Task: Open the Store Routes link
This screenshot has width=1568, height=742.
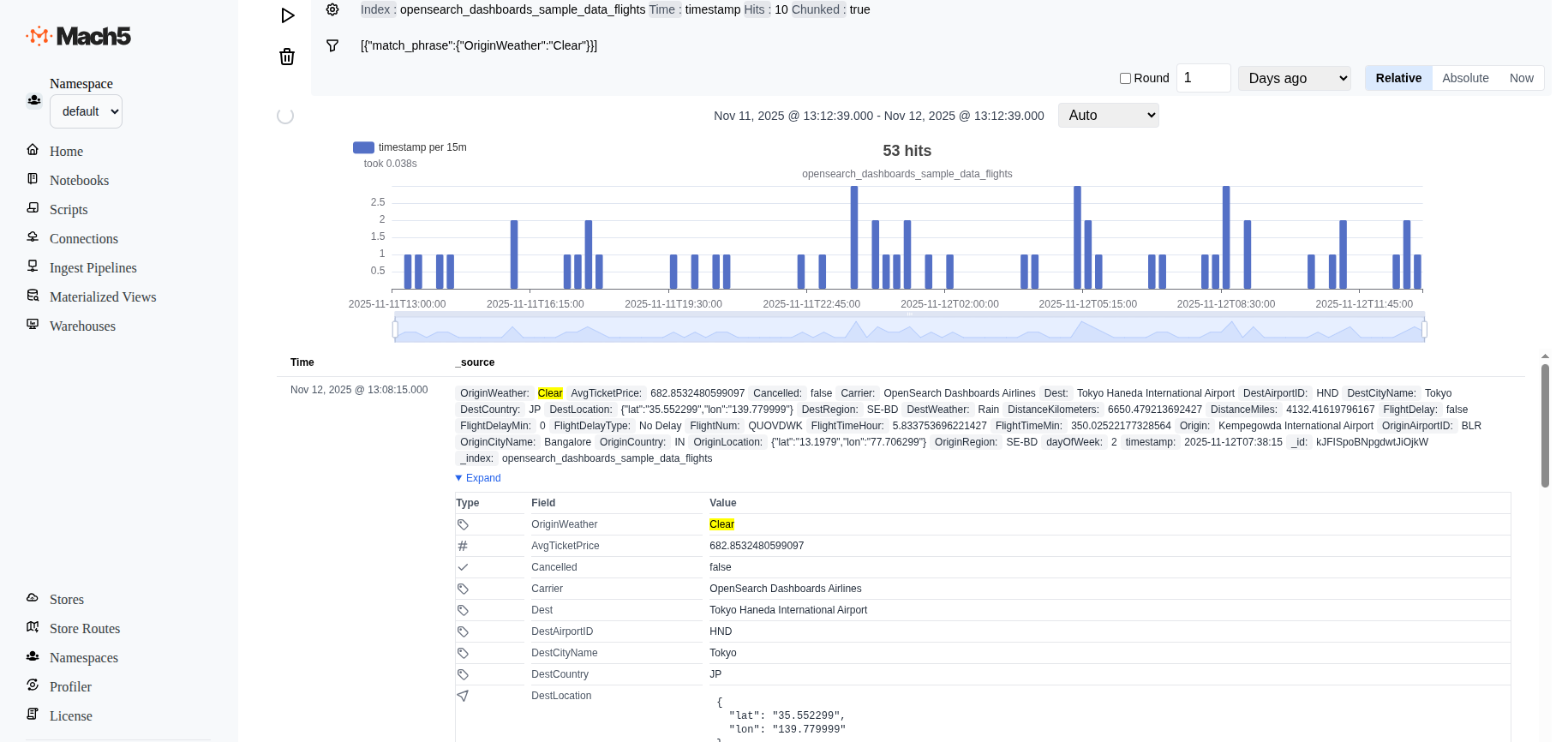Action: click(85, 628)
